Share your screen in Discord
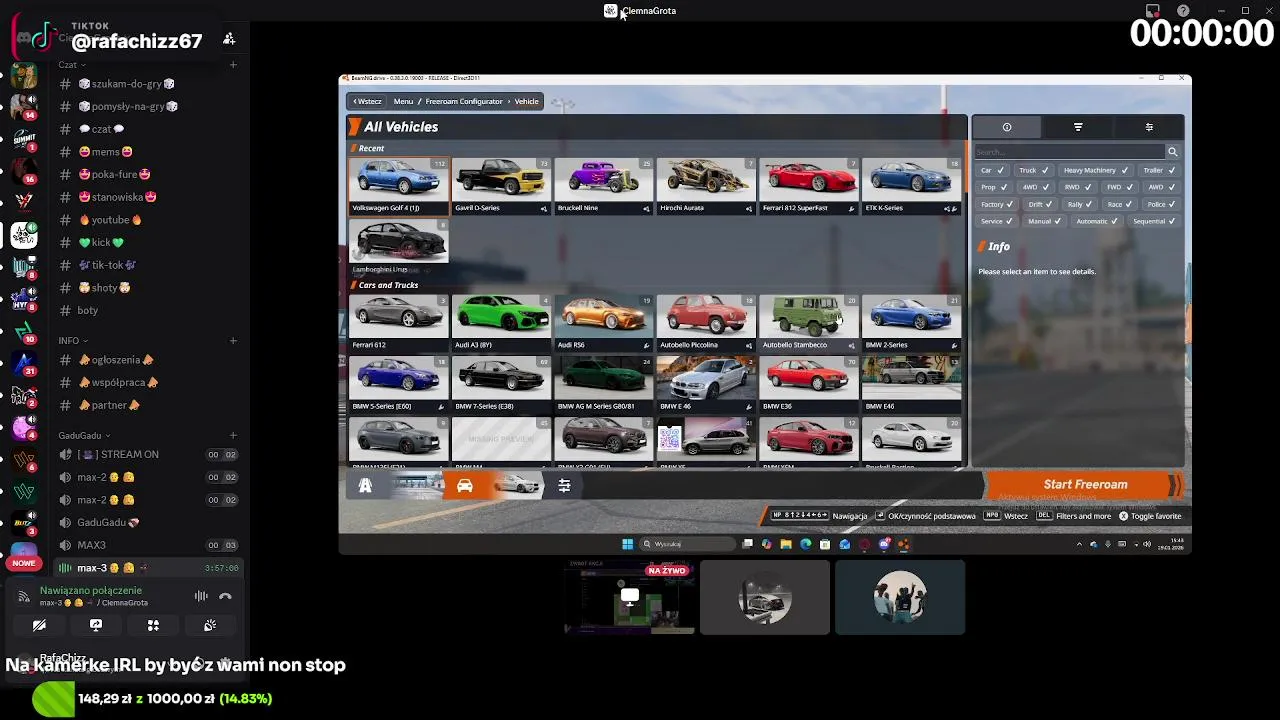This screenshot has width=1280, height=720. tap(96, 625)
